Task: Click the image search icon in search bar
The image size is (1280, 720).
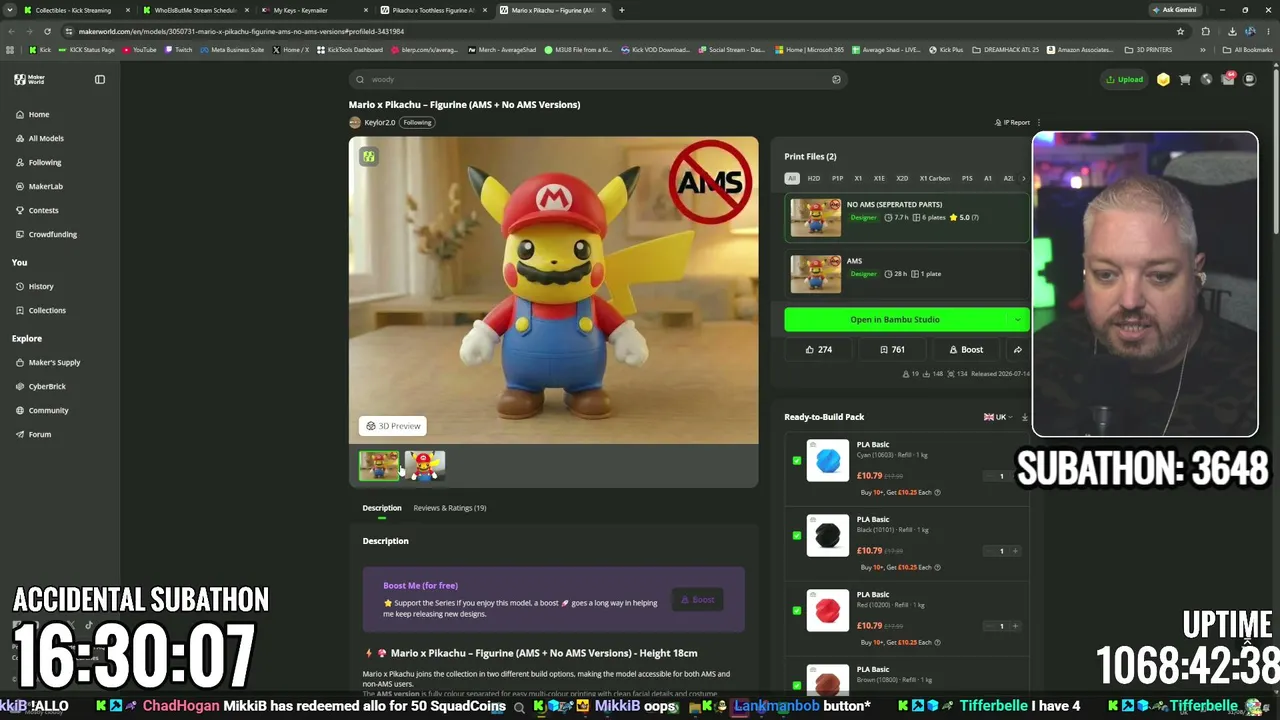Action: point(836,79)
